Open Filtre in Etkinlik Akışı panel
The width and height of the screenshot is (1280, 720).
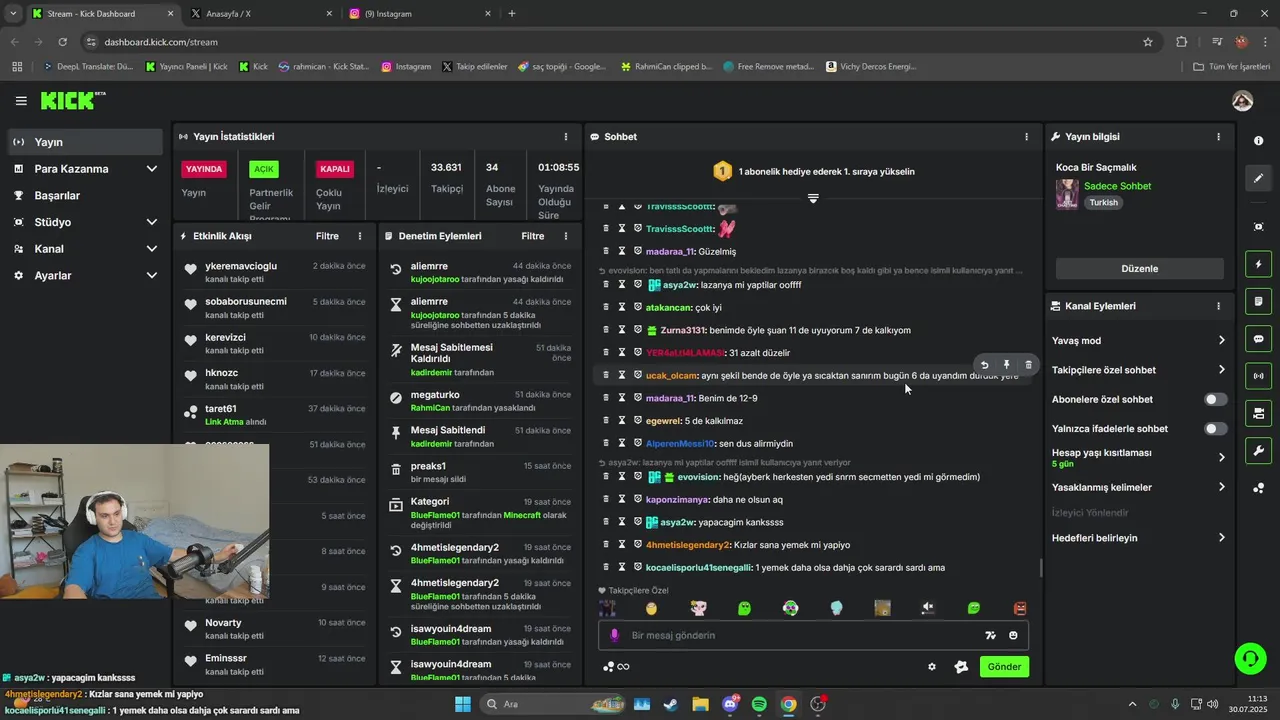tap(327, 236)
